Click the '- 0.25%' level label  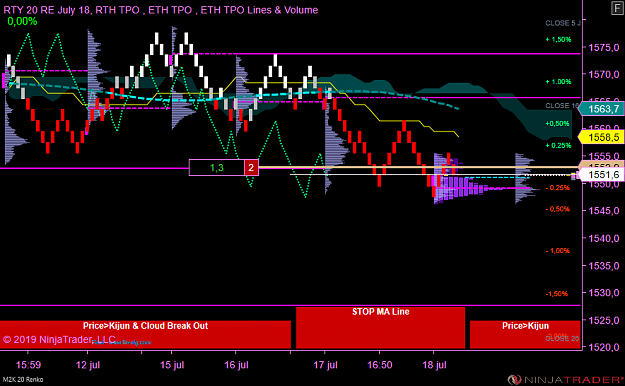pyautogui.click(x=558, y=188)
